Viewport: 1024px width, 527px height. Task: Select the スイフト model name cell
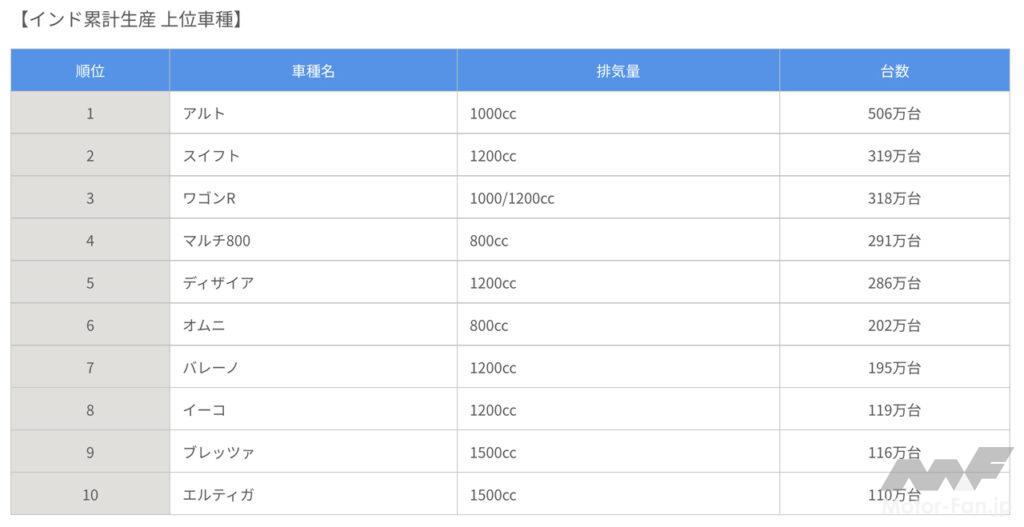(211, 156)
